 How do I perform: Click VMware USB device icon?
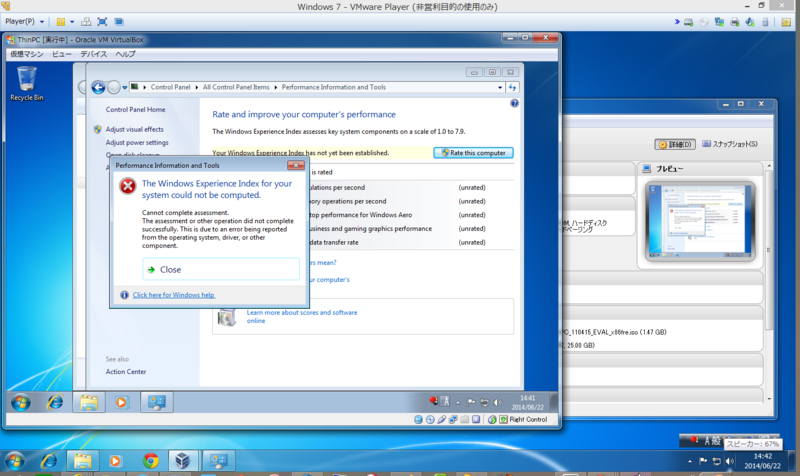765,22
